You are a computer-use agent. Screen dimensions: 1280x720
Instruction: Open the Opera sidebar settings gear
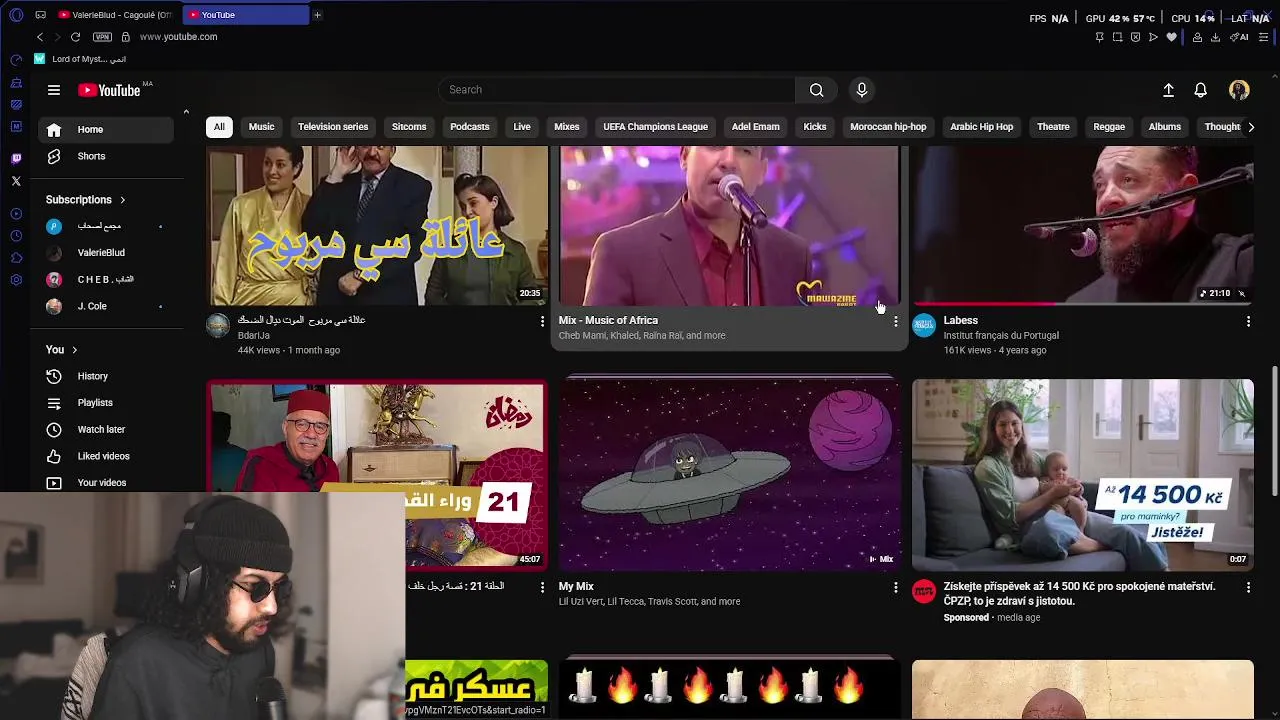(16, 280)
